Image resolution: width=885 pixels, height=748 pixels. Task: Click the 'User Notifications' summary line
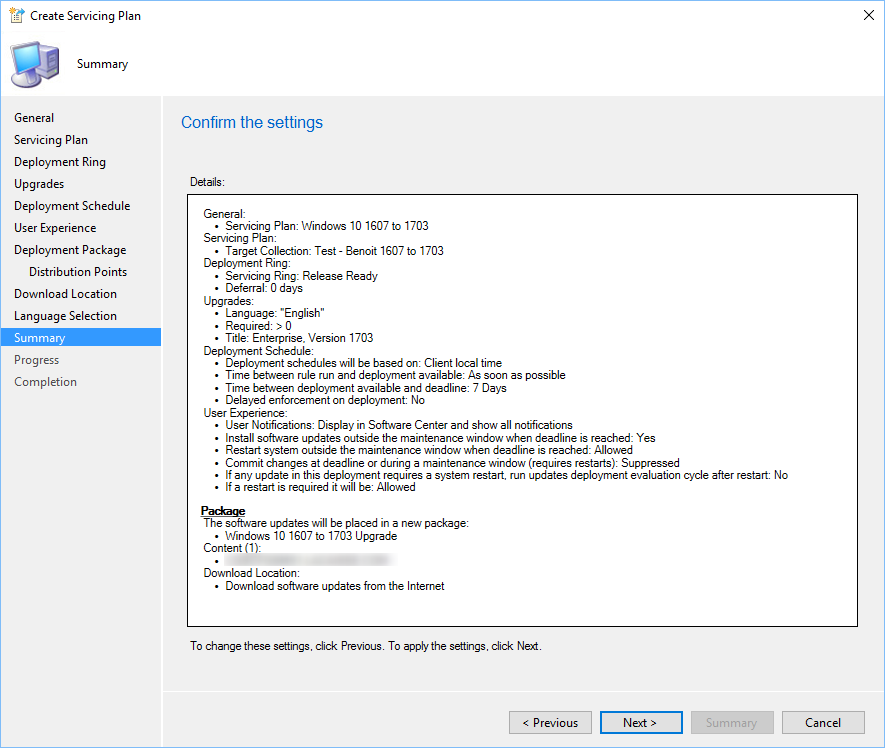399,425
